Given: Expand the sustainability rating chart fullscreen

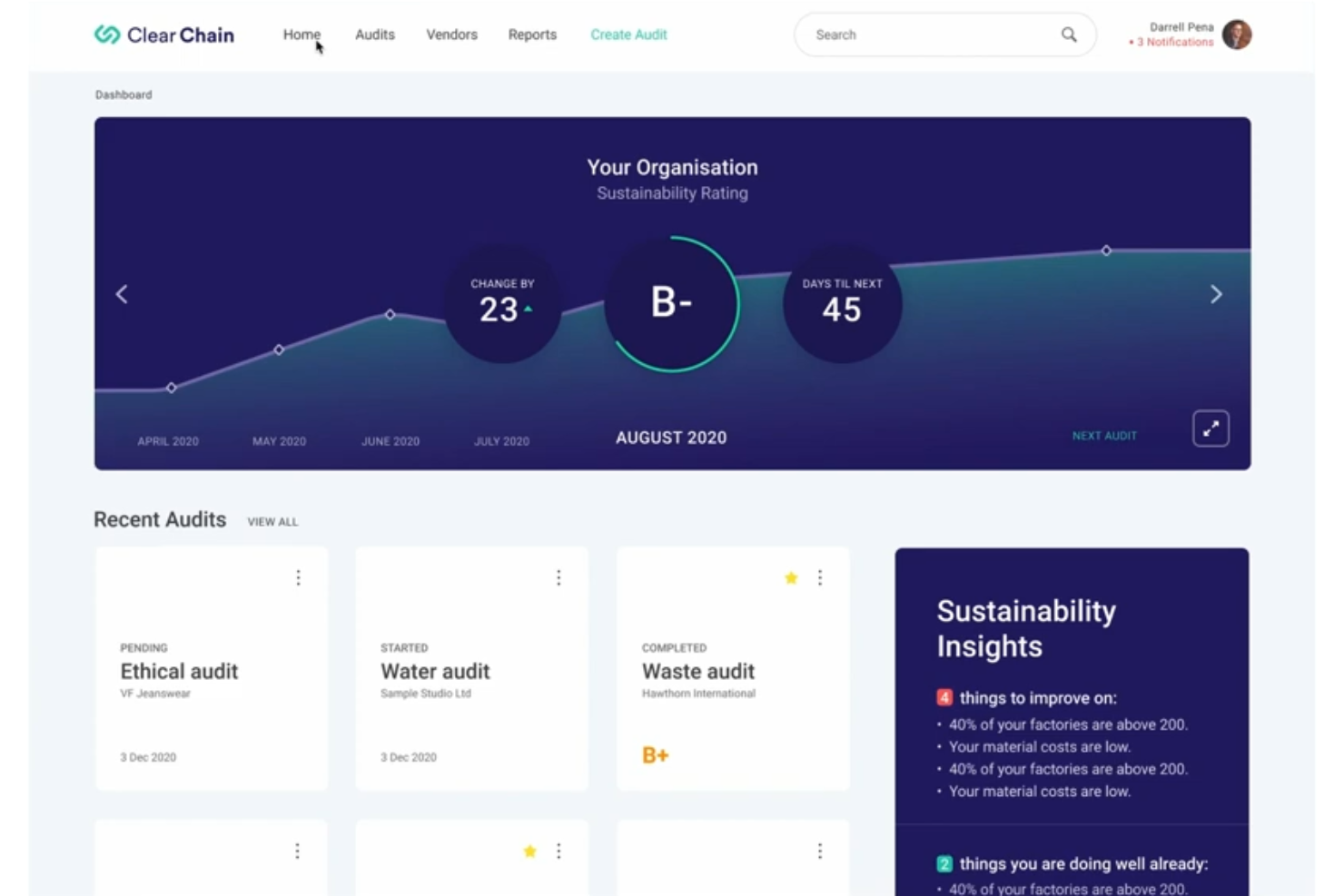Looking at the screenshot, I should [x=1211, y=428].
